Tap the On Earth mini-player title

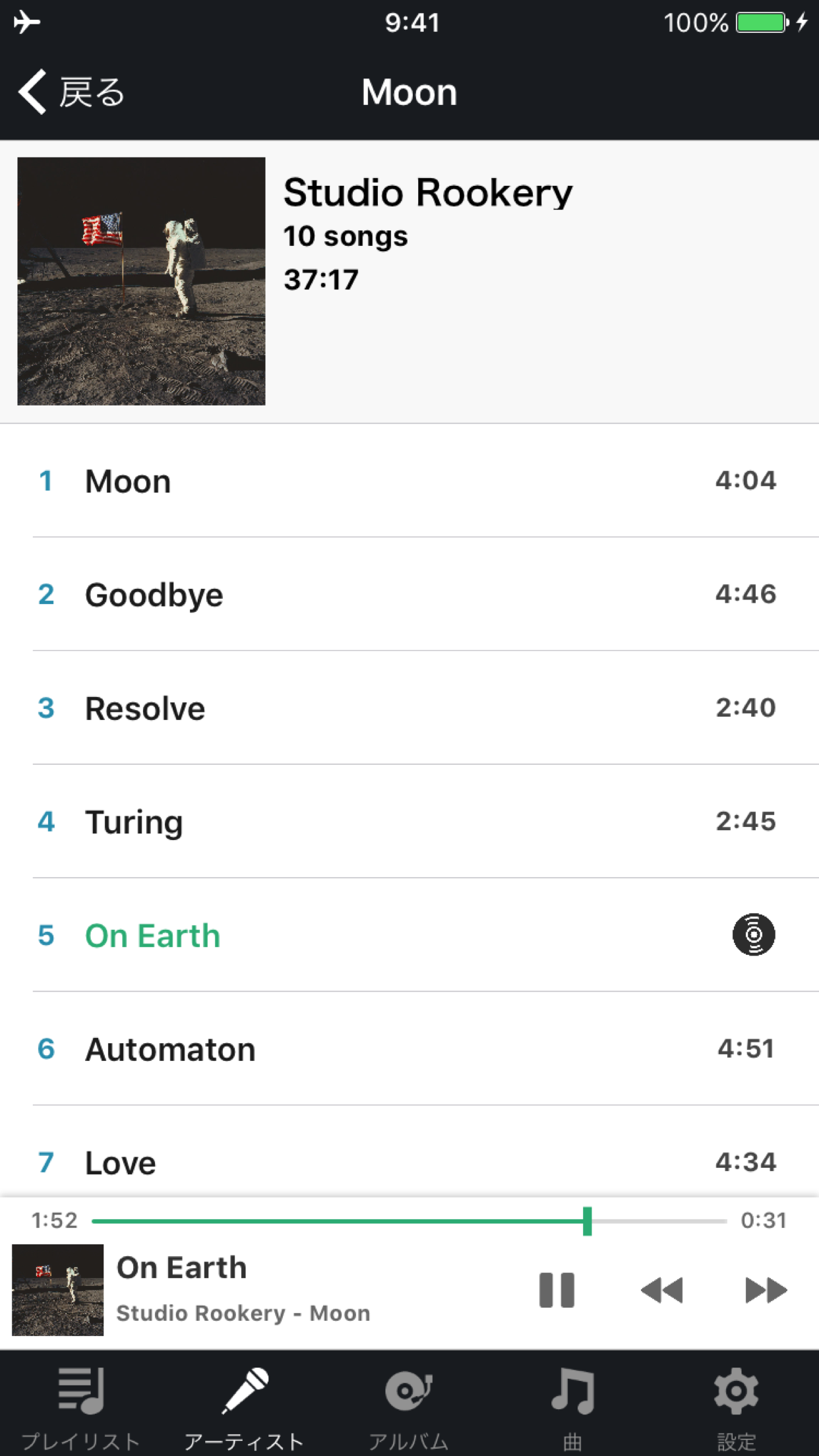[x=182, y=1267]
